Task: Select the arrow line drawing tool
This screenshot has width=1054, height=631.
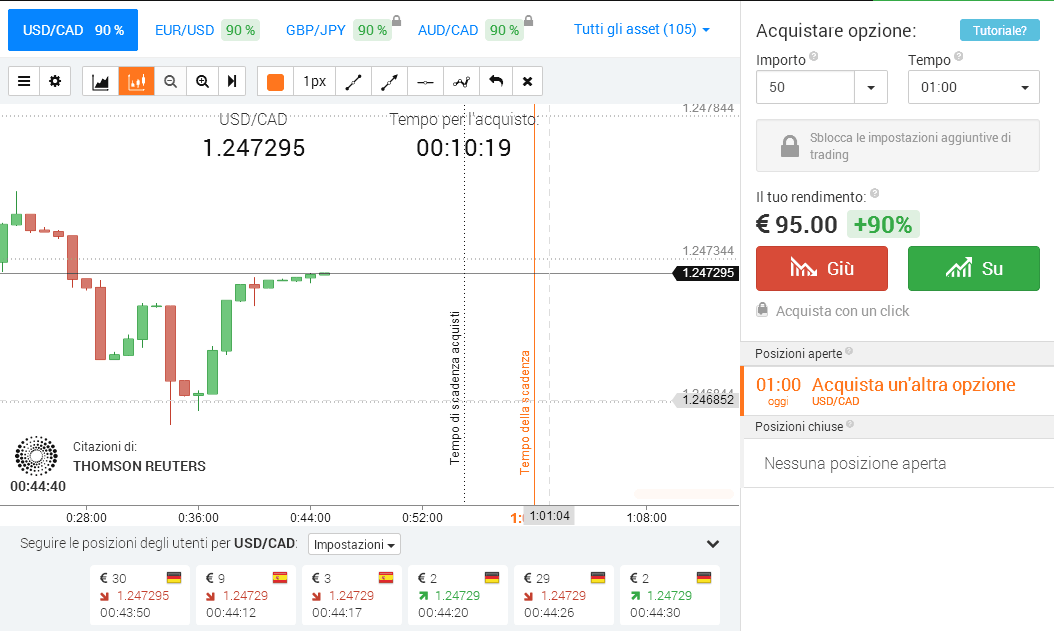Action: pos(389,82)
